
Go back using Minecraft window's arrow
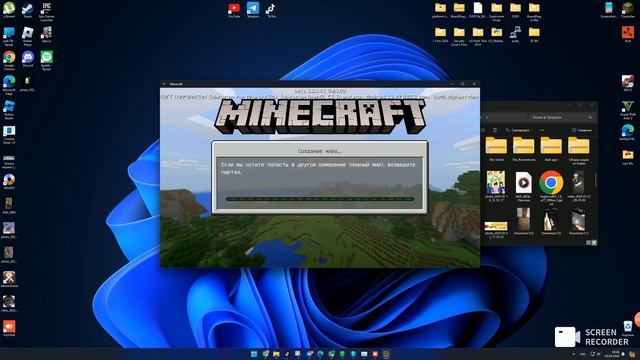click(164, 84)
